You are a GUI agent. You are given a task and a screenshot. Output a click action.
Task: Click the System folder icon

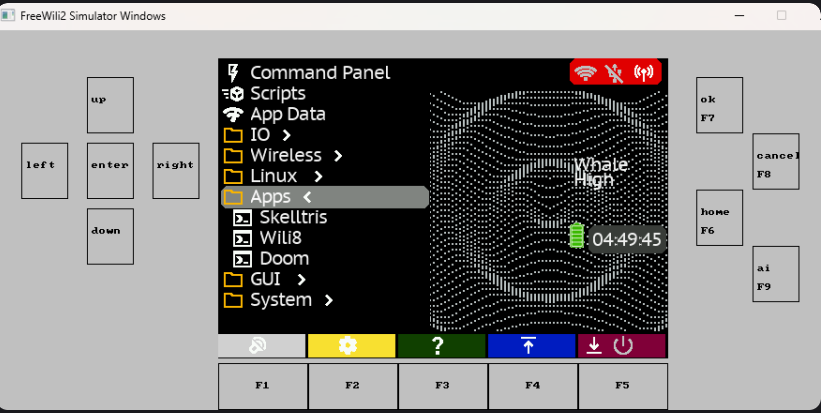pos(233,300)
